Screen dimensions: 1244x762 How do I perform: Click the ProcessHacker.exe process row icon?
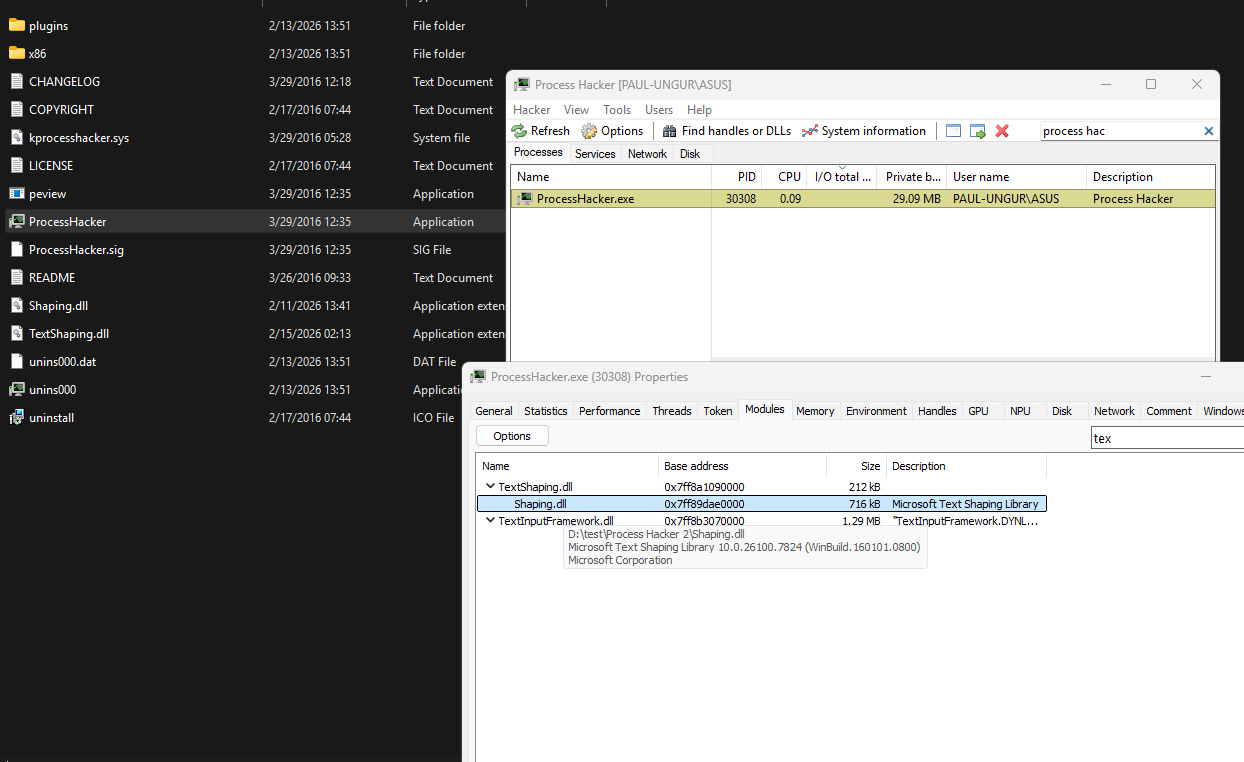(x=525, y=199)
